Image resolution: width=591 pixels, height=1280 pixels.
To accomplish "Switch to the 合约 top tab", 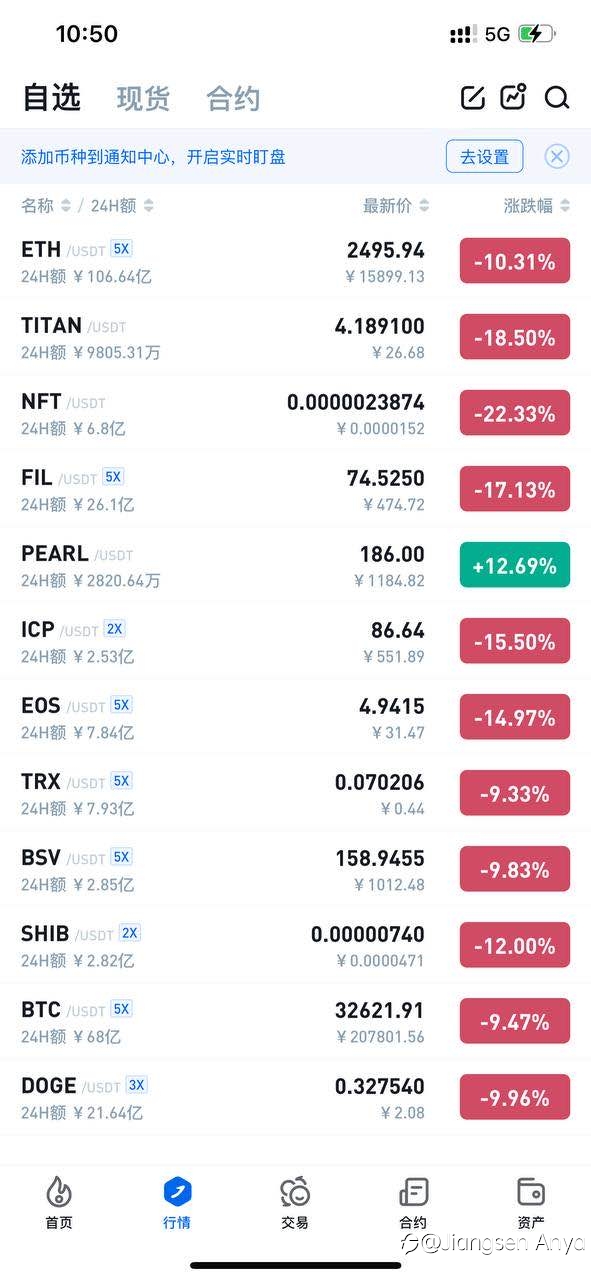I will pyautogui.click(x=233, y=98).
